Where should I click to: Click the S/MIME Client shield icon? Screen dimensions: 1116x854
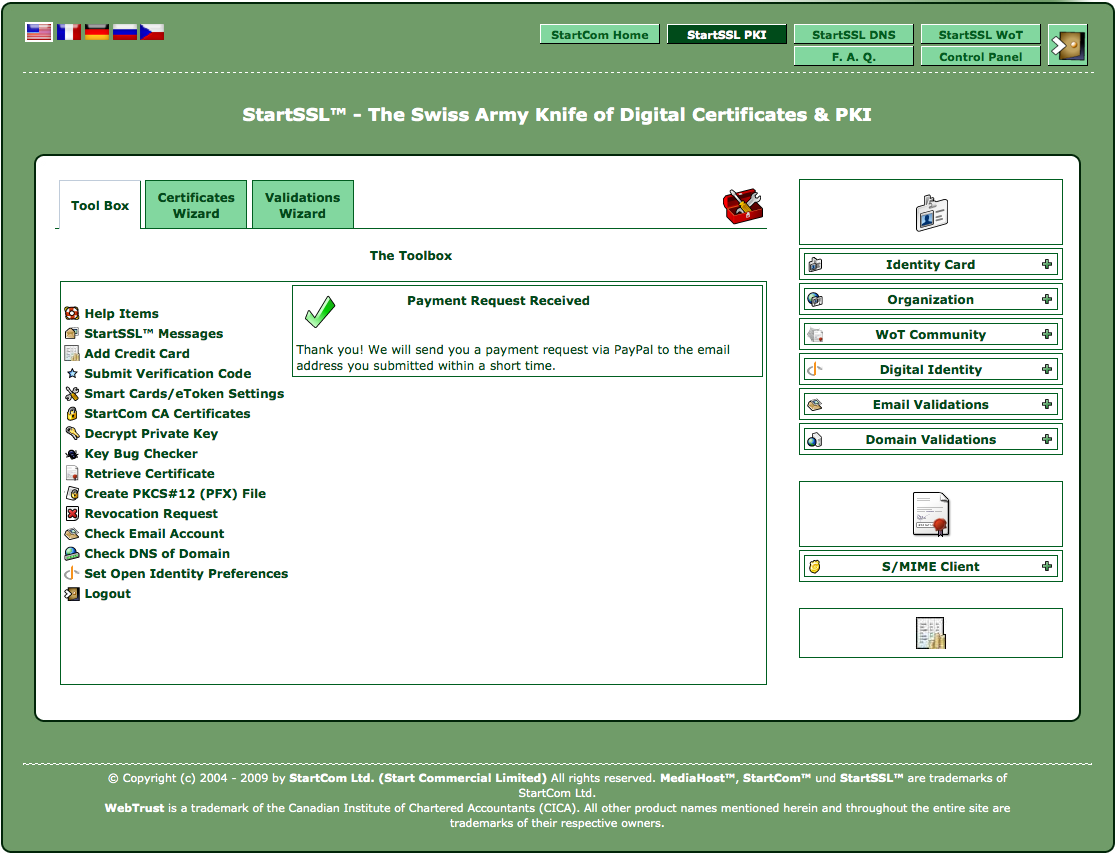click(815, 566)
